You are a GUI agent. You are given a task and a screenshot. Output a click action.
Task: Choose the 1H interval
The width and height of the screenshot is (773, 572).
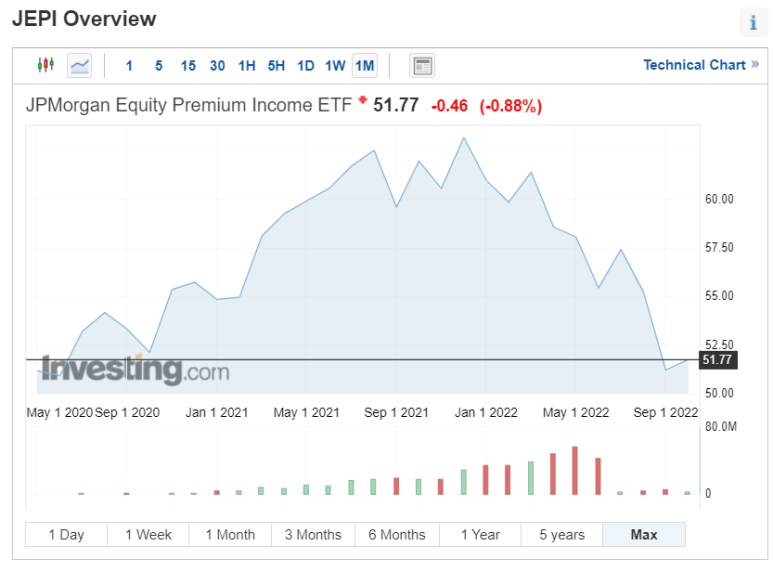(x=247, y=66)
